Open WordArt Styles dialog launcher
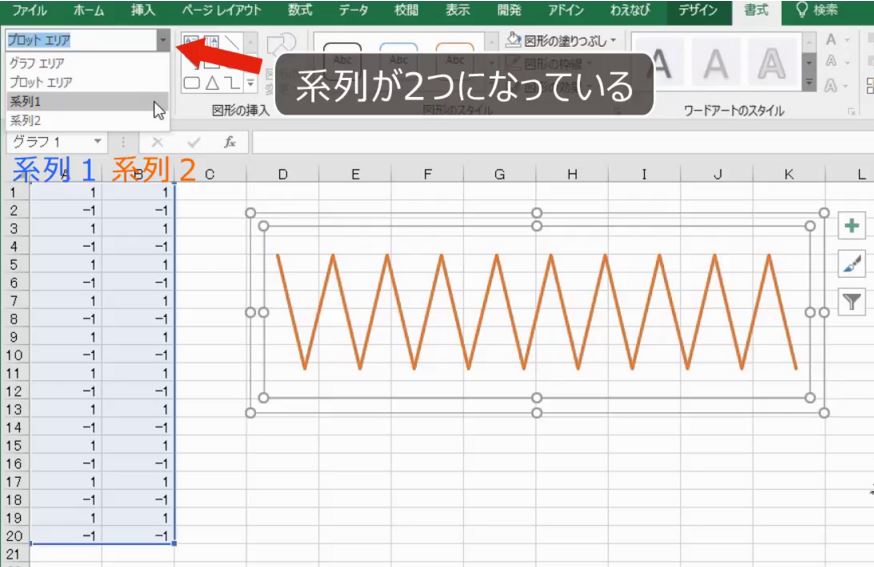The image size is (874, 567). pyautogui.click(x=851, y=112)
